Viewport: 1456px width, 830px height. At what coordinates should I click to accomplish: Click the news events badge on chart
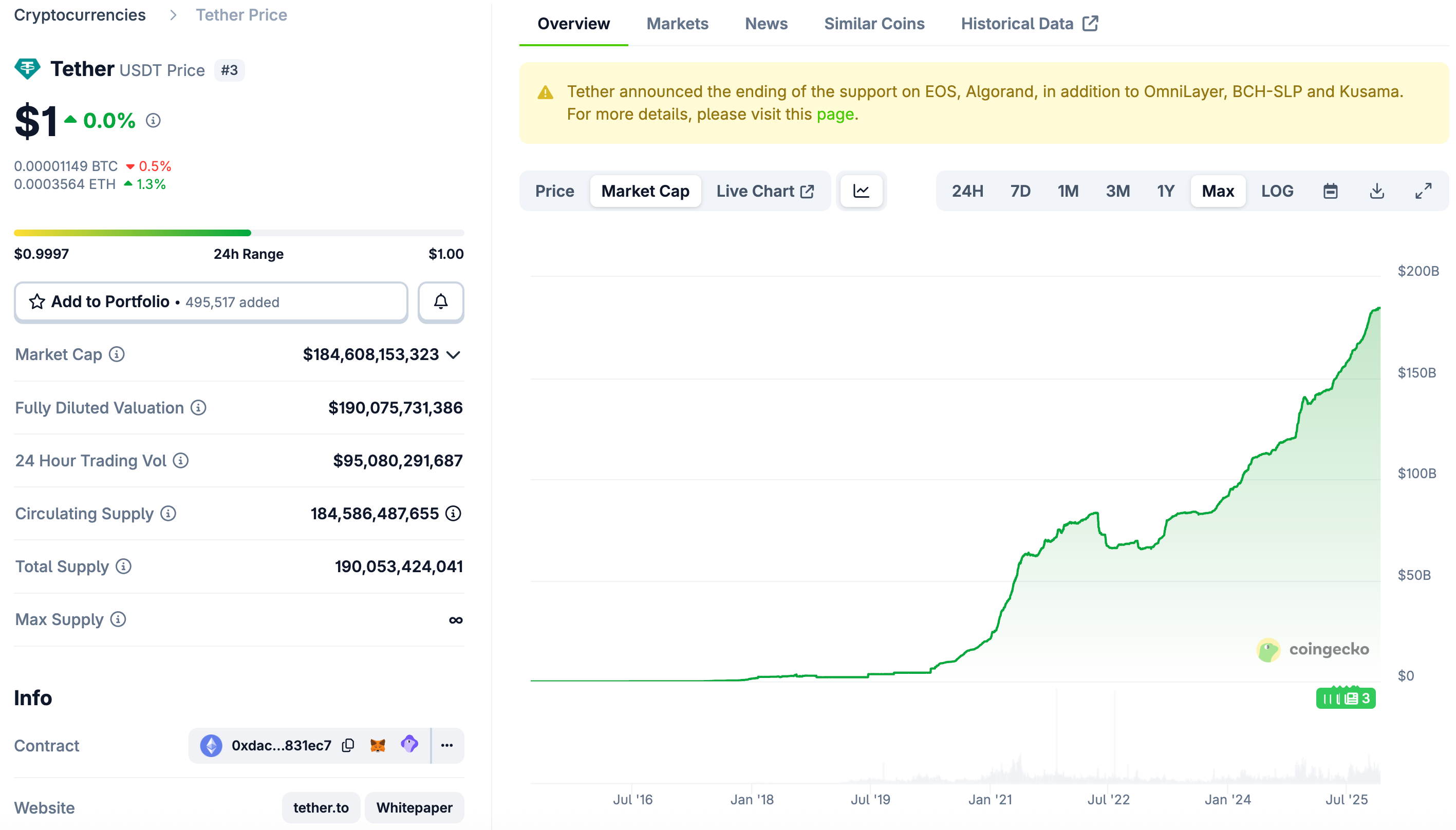tap(1345, 699)
